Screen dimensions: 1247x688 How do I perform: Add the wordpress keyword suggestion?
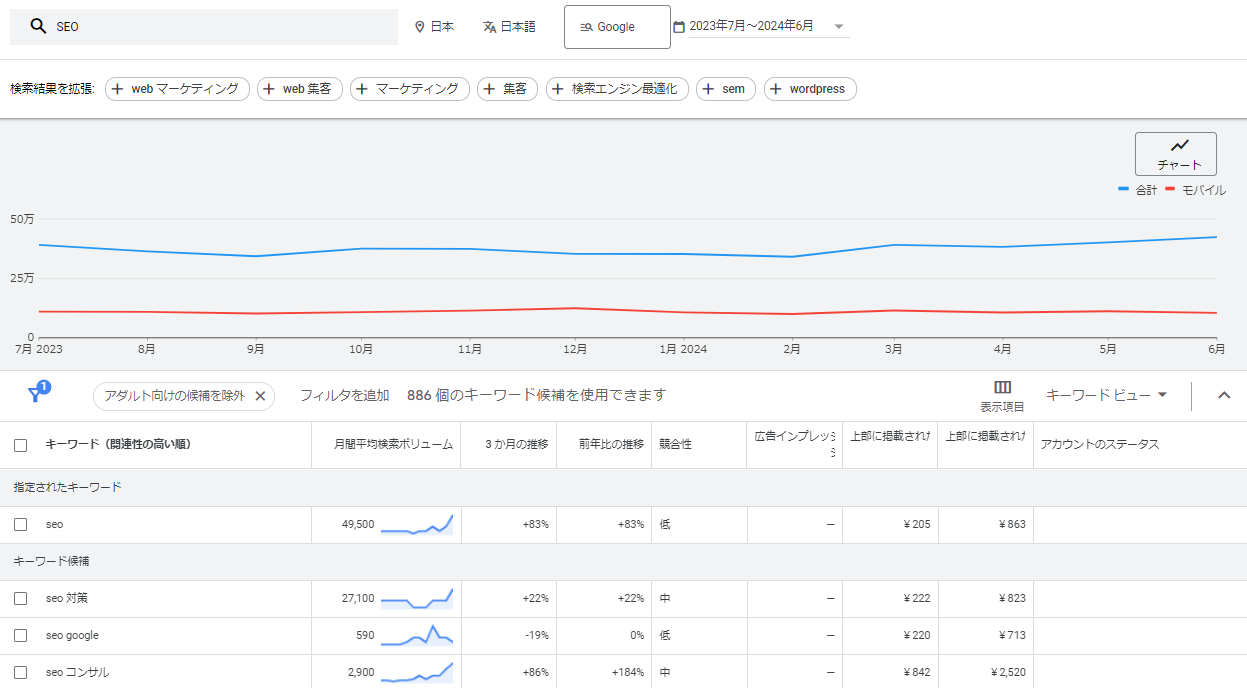810,89
